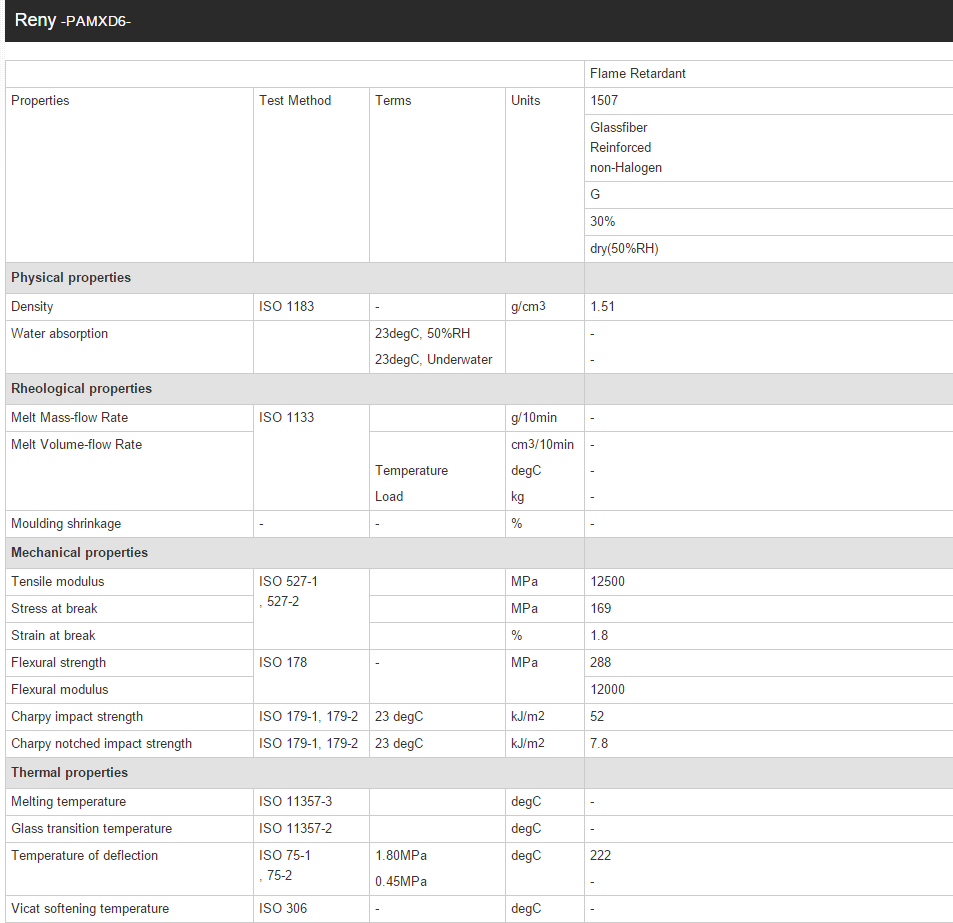Screen dimensions: 953x923
Task: Click the Temperature term under Melt Volume-flow
Action: pos(411,471)
